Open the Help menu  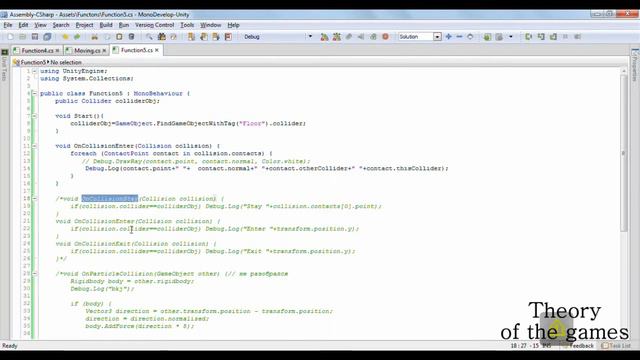(233, 25)
